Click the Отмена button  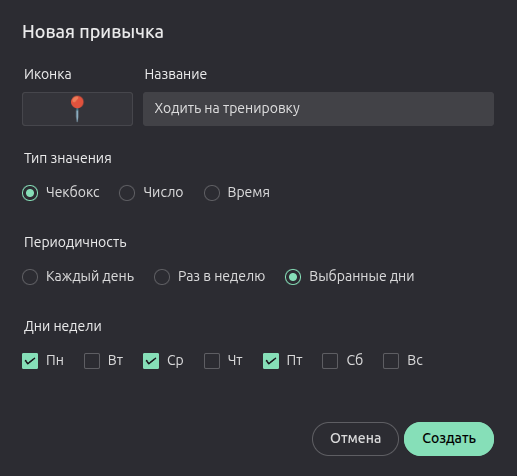(x=355, y=439)
